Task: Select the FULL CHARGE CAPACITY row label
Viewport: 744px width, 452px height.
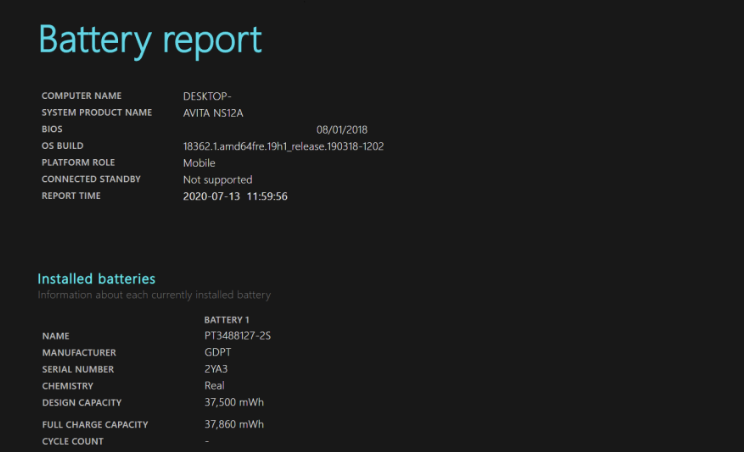Action: pos(95,424)
